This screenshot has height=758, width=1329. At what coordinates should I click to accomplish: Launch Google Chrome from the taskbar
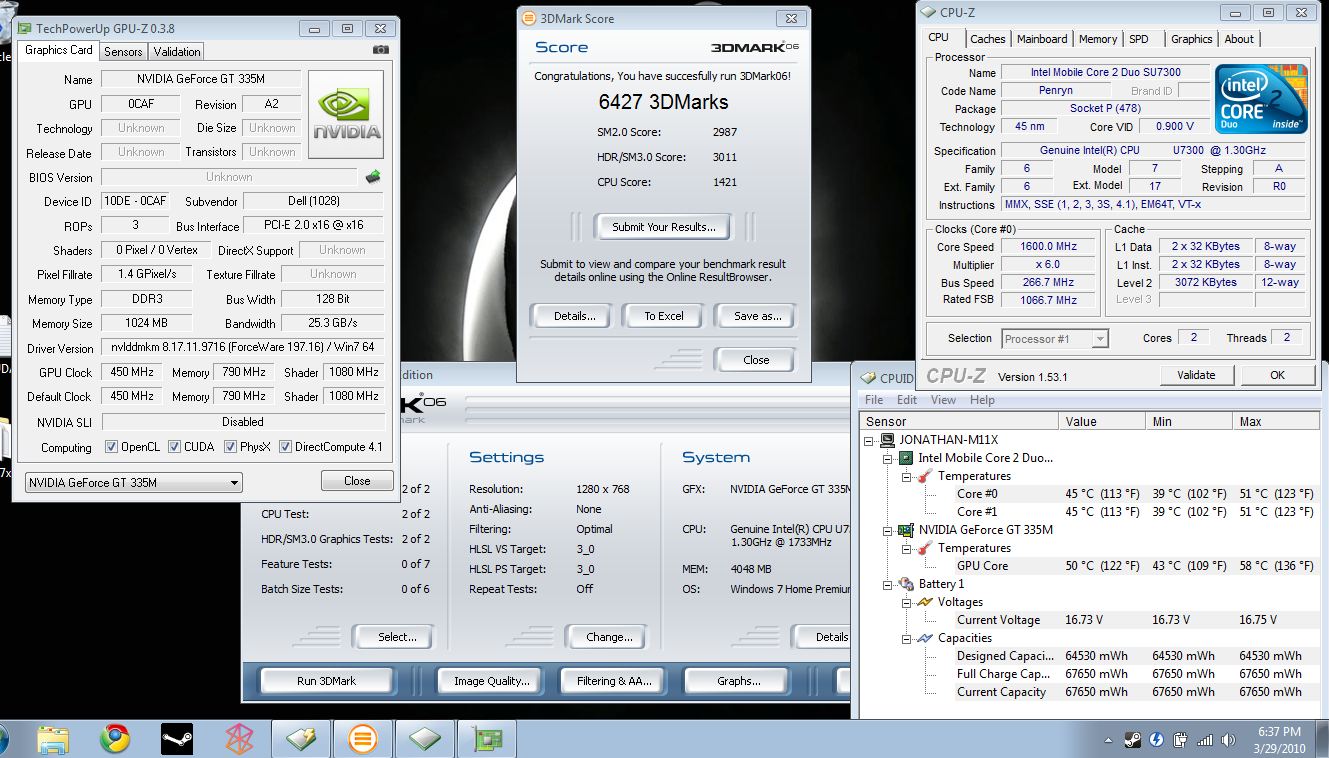[x=115, y=739]
